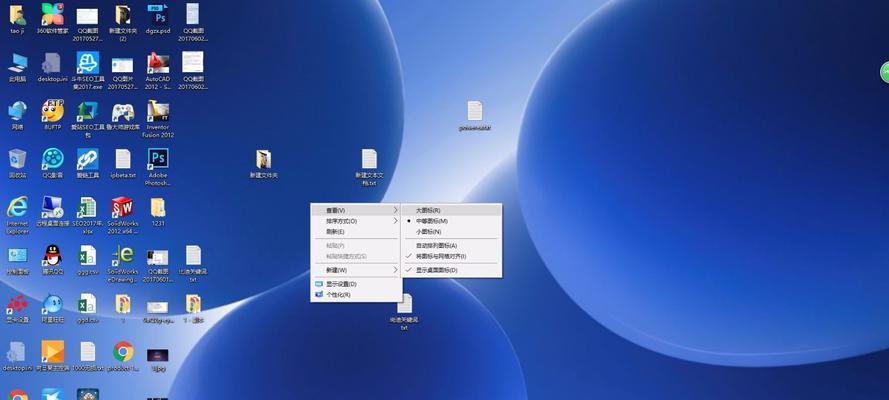Open 显示设置(D) from context menu
This screenshot has height=400, width=889.
coord(356,284)
